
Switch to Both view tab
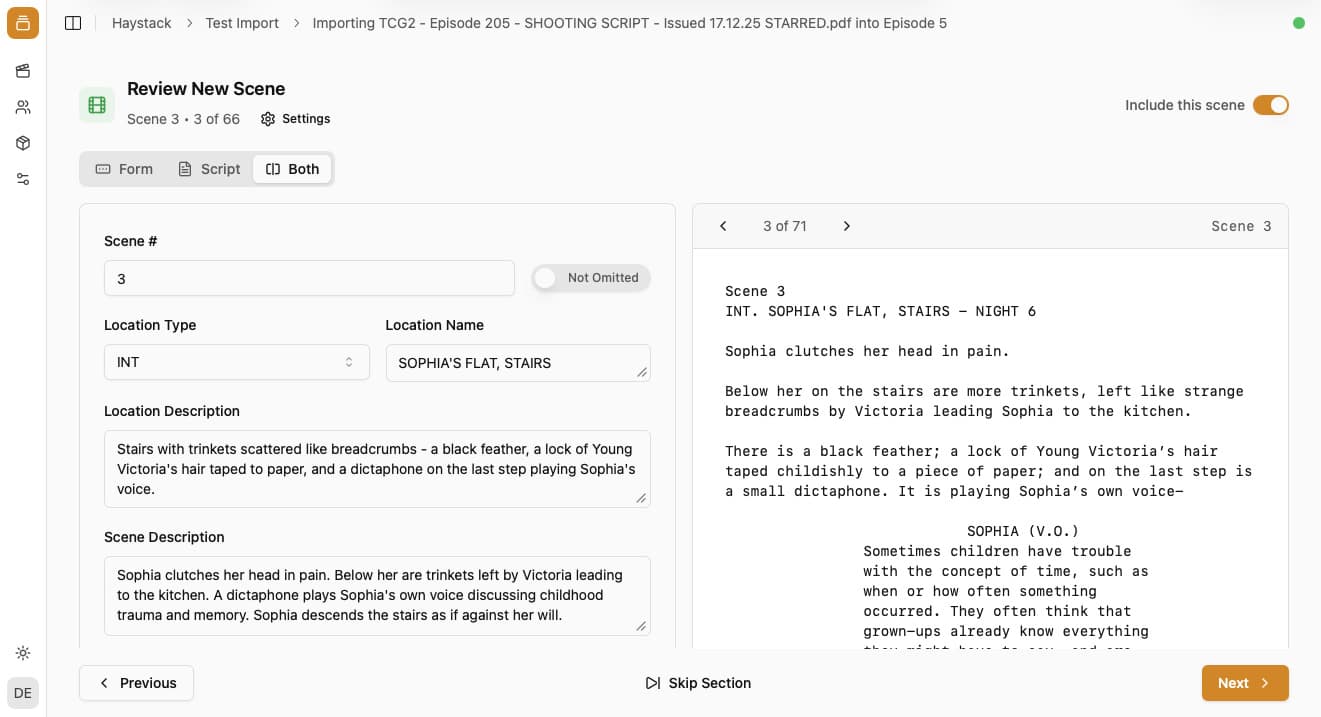(292, 169)
